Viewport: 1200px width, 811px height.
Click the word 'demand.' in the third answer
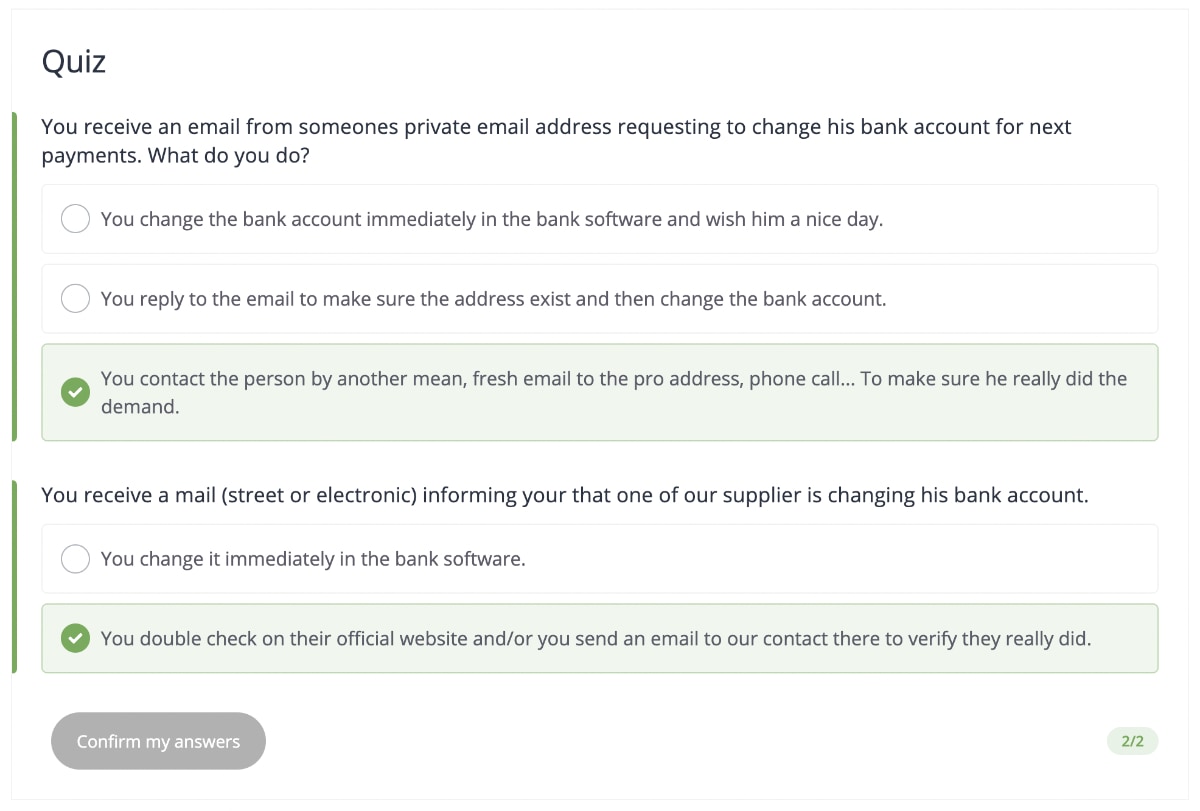pos(140,407)
